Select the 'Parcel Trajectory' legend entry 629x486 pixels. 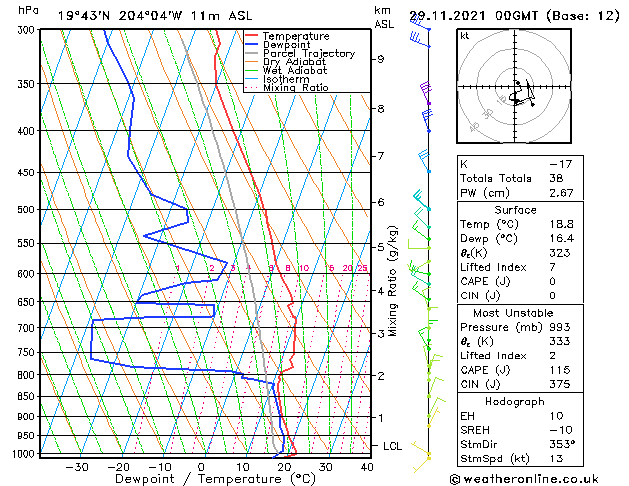point(309,53)
